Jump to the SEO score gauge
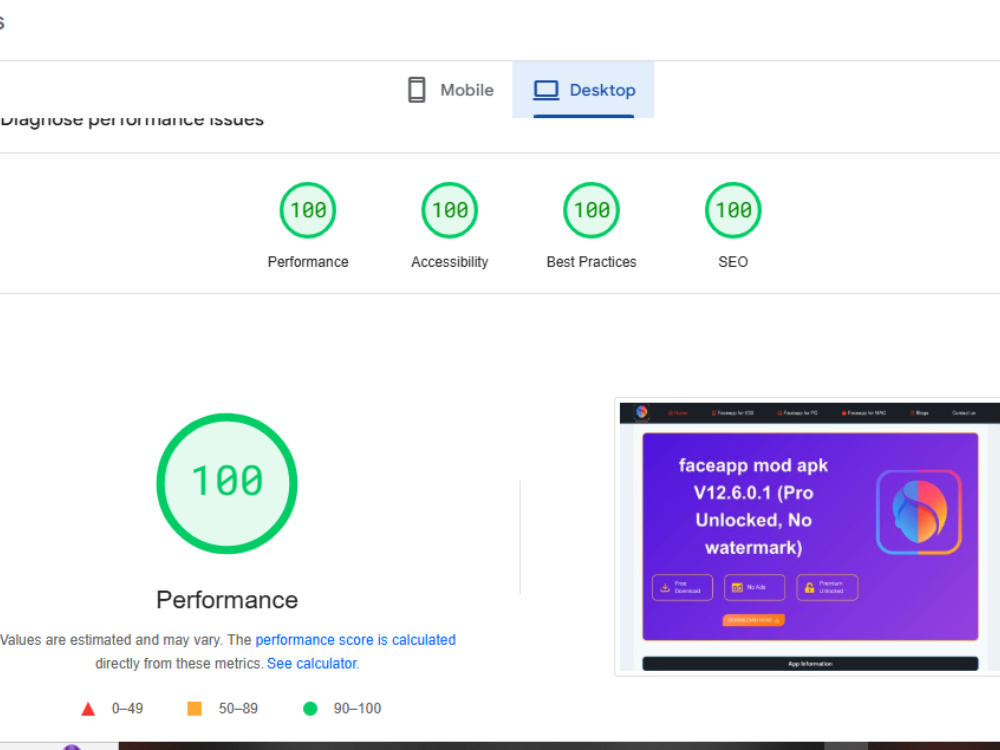1000x750 pixels. 733,210
